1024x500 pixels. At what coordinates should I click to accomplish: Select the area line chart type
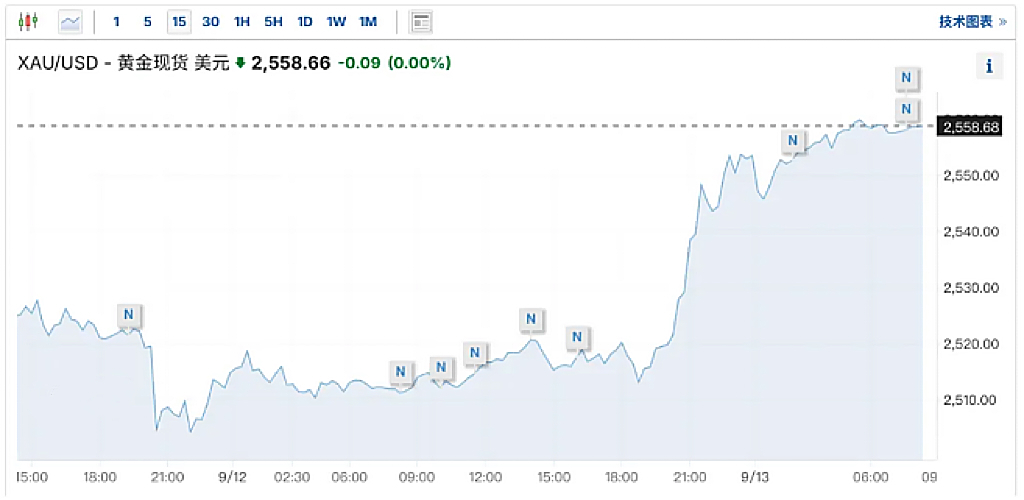[70, 21]
